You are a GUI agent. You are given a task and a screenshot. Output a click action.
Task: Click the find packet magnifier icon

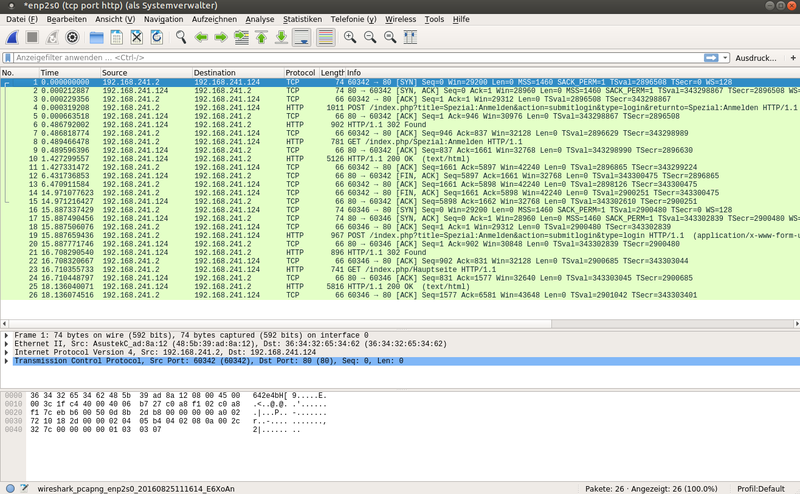tap(181, 37)
